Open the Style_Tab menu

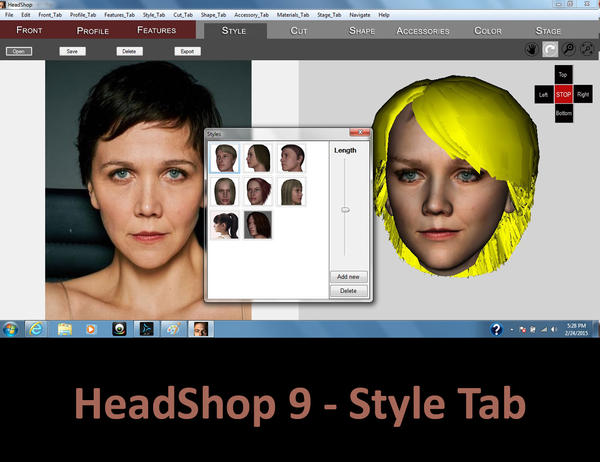(154, 15)
